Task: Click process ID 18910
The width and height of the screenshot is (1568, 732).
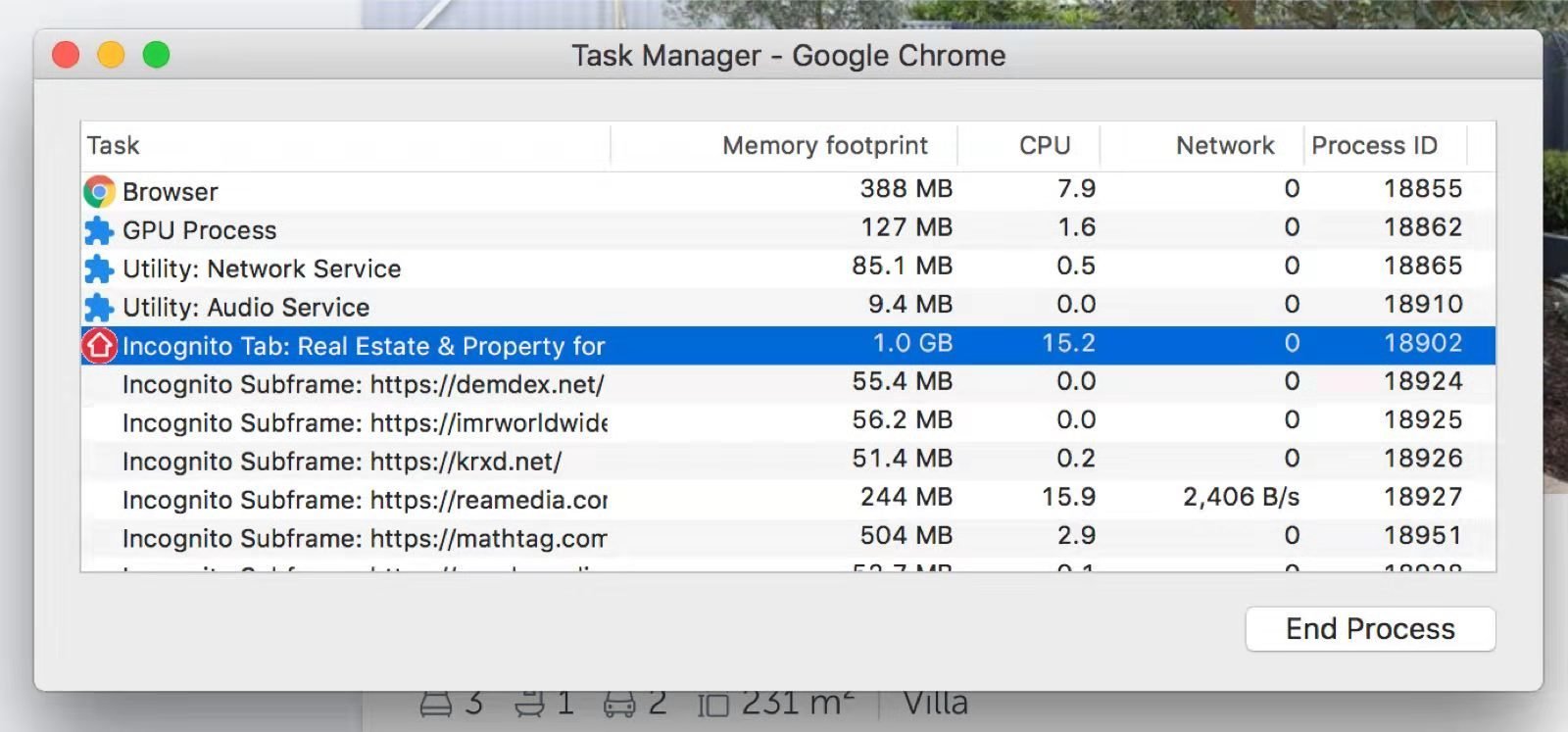Action: click(x=1423, y=304)
